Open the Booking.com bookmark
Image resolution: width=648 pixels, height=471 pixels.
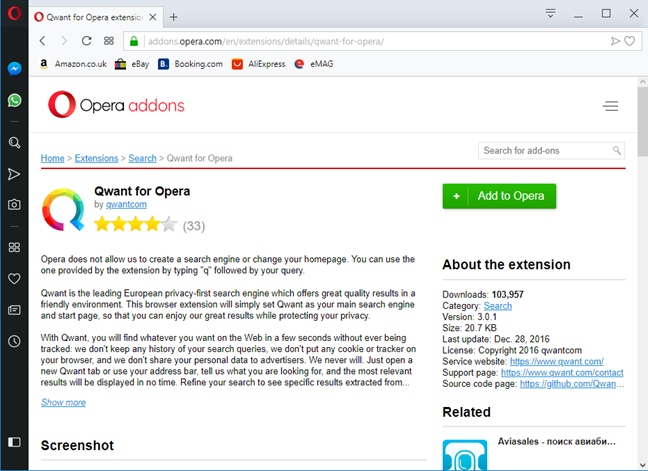pos(191,64)
